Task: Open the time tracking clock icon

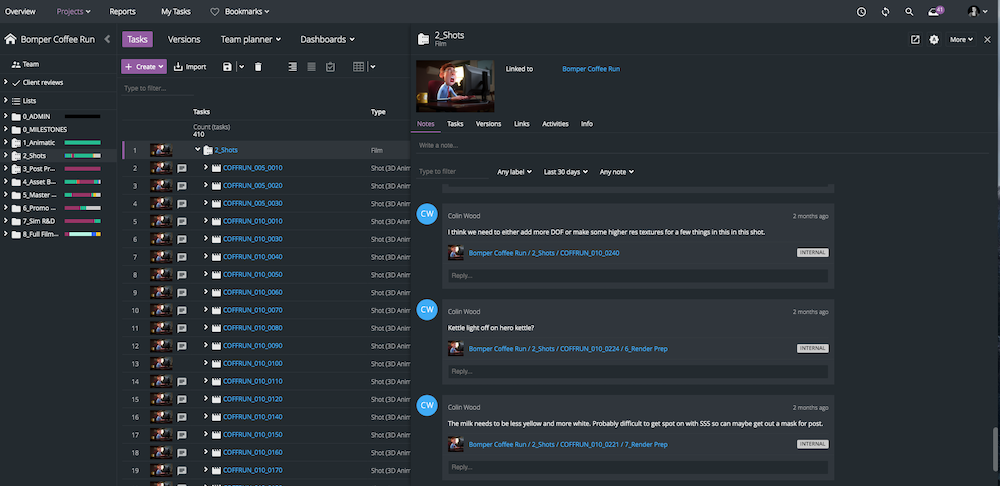Action: pos(862,11)
